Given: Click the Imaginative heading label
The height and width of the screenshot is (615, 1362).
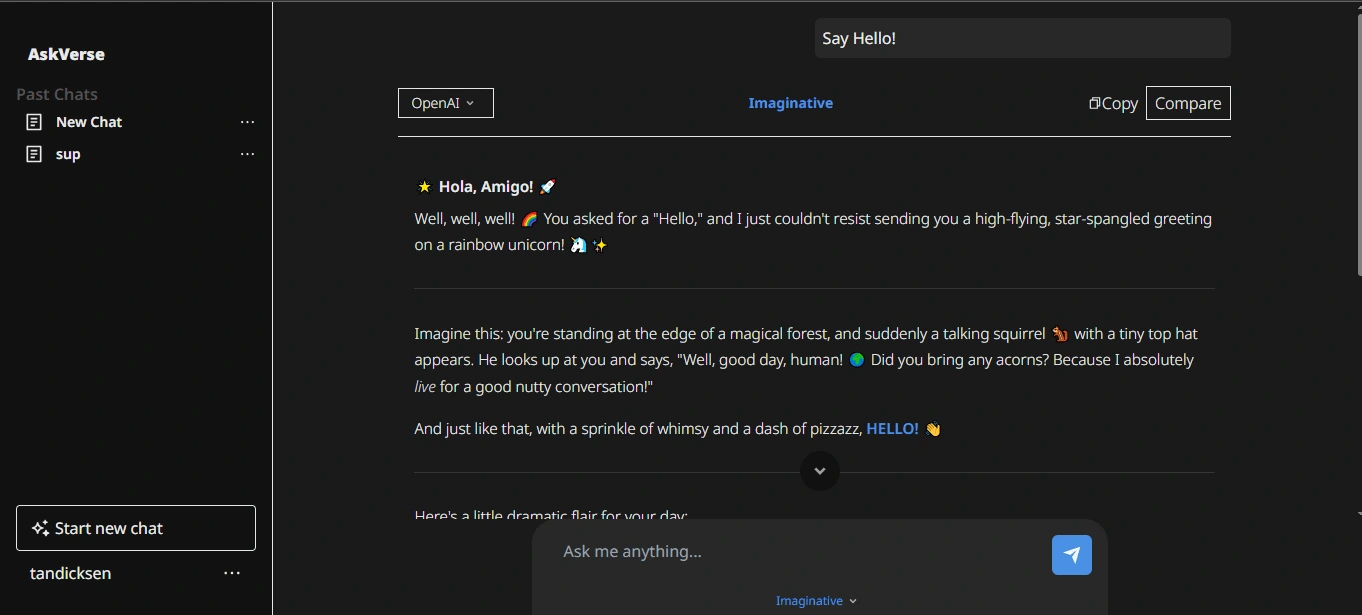Looking at the screenshot, I should [x=790, y=103].
